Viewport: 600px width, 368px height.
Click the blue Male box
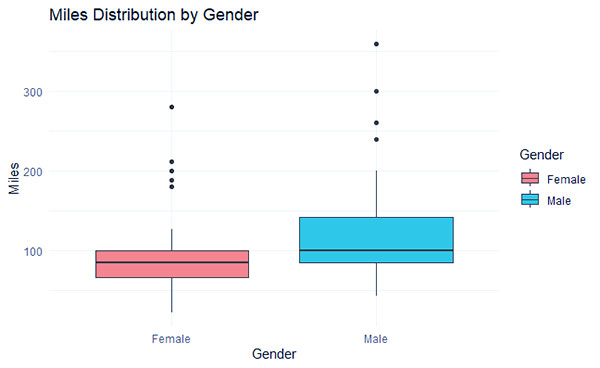coord(377,240)
